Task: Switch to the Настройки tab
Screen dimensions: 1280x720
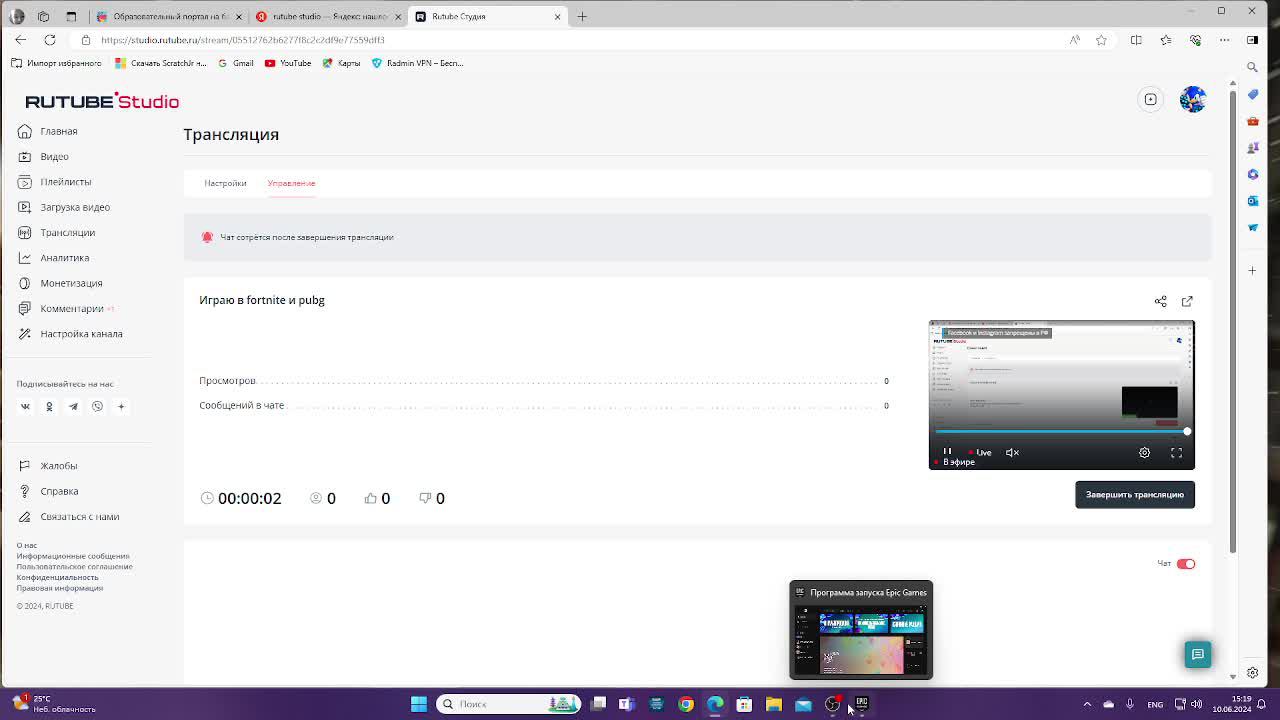Action: [225, 183]
